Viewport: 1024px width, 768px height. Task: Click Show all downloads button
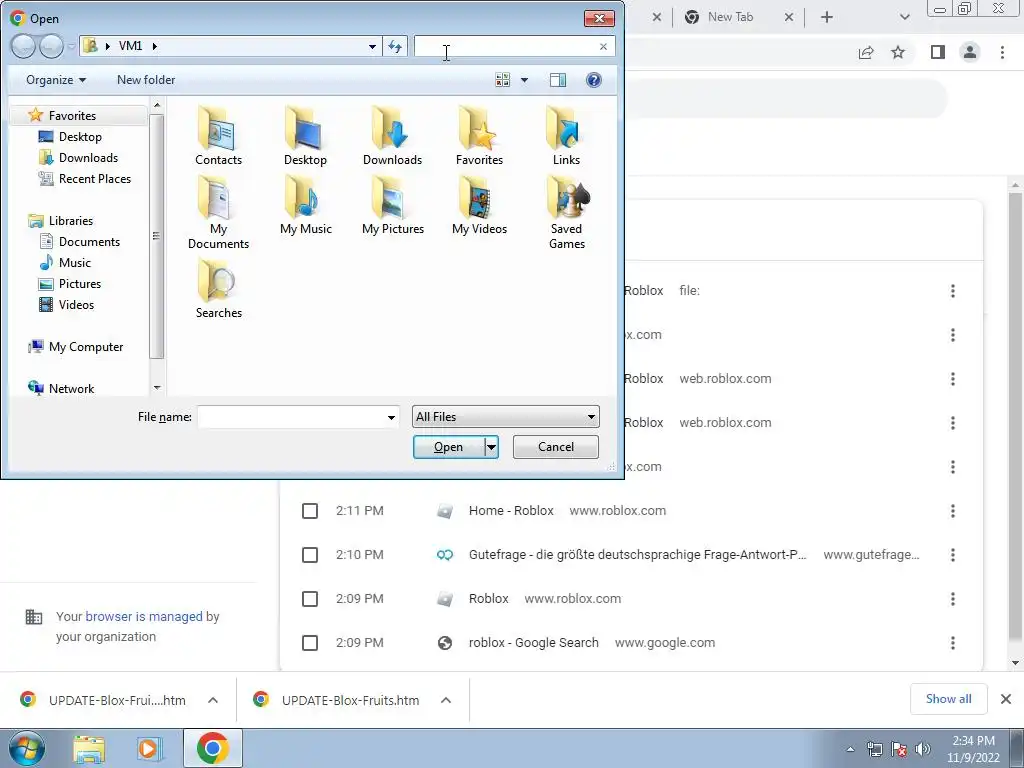click(x=948, y=699)
